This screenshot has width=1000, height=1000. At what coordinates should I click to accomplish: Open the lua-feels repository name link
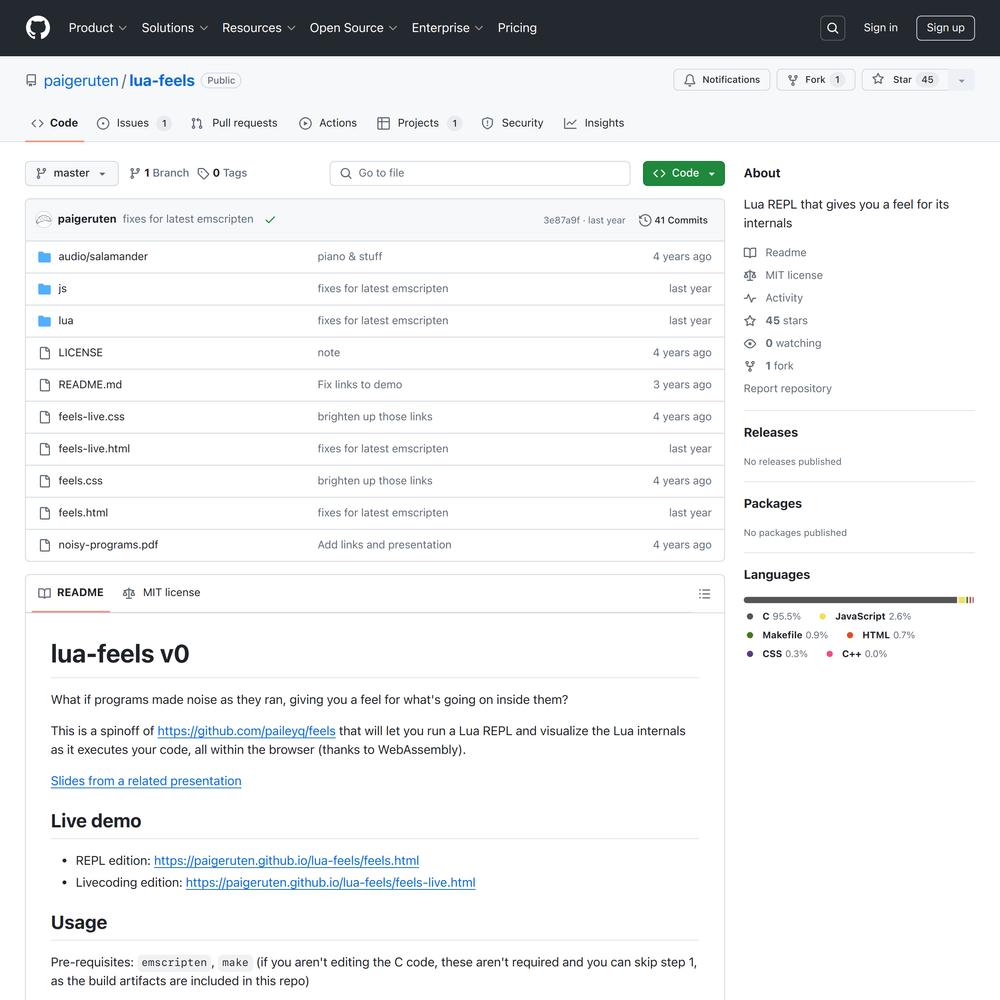[x=162, y=81]
